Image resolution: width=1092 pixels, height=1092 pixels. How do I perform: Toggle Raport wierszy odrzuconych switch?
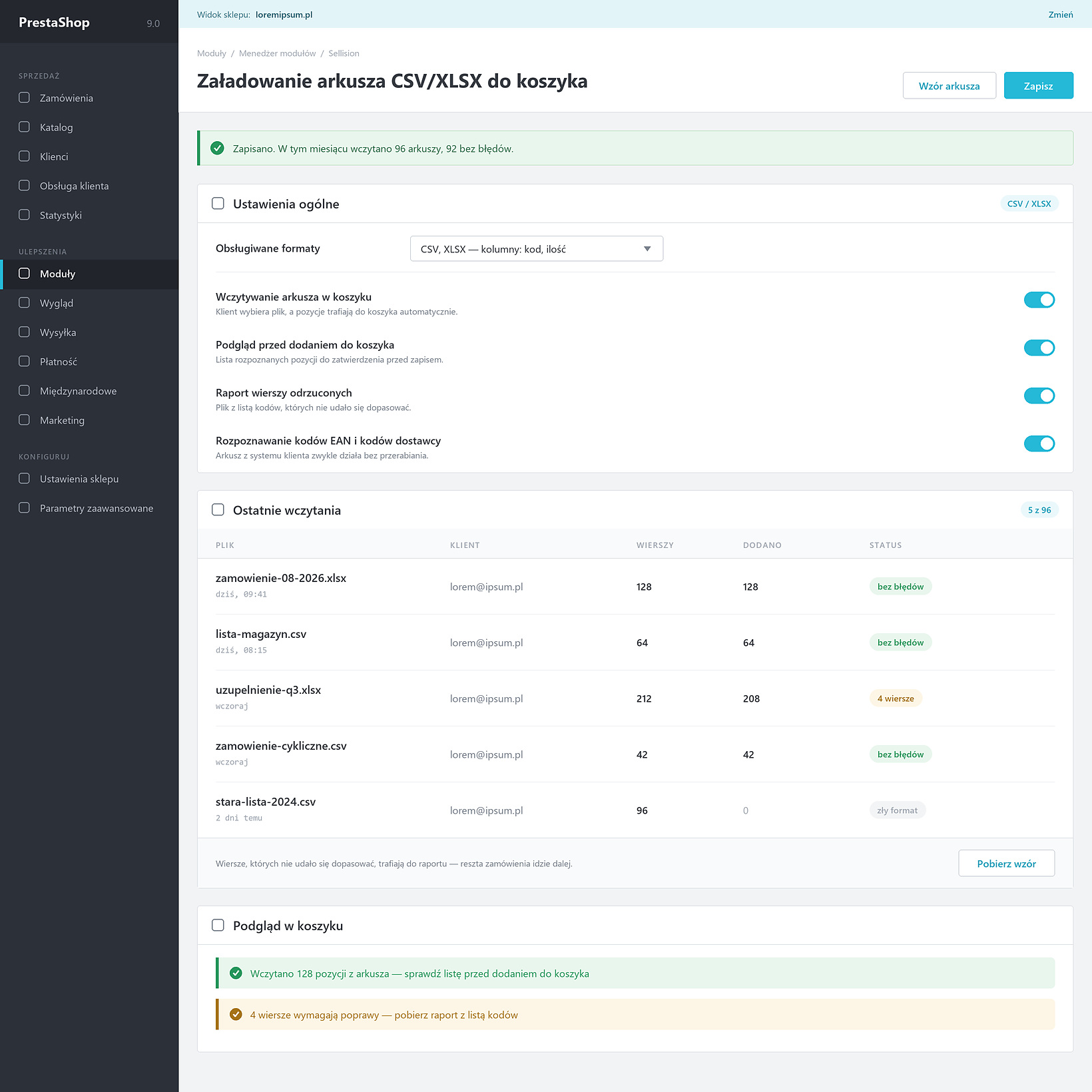point(1039,396)
